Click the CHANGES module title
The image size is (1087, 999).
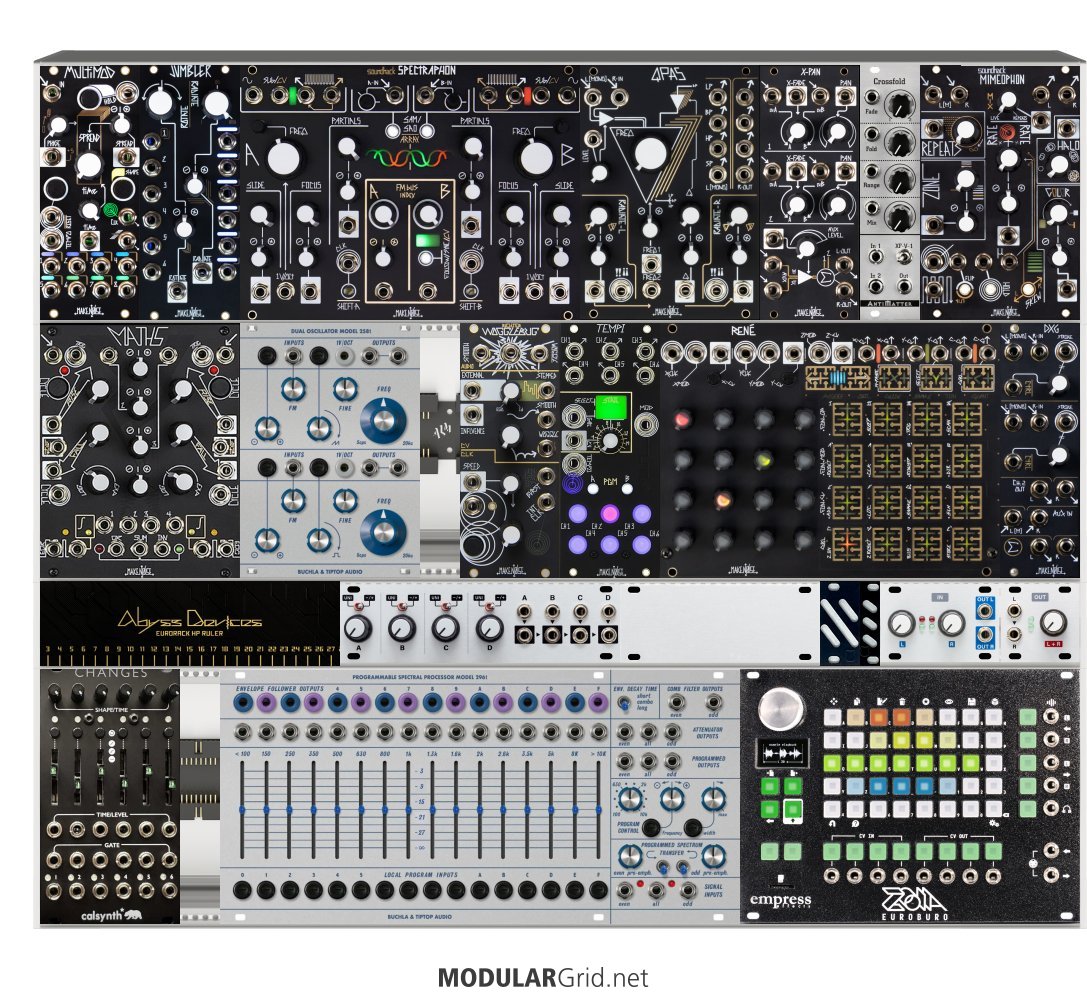[111, 673]
